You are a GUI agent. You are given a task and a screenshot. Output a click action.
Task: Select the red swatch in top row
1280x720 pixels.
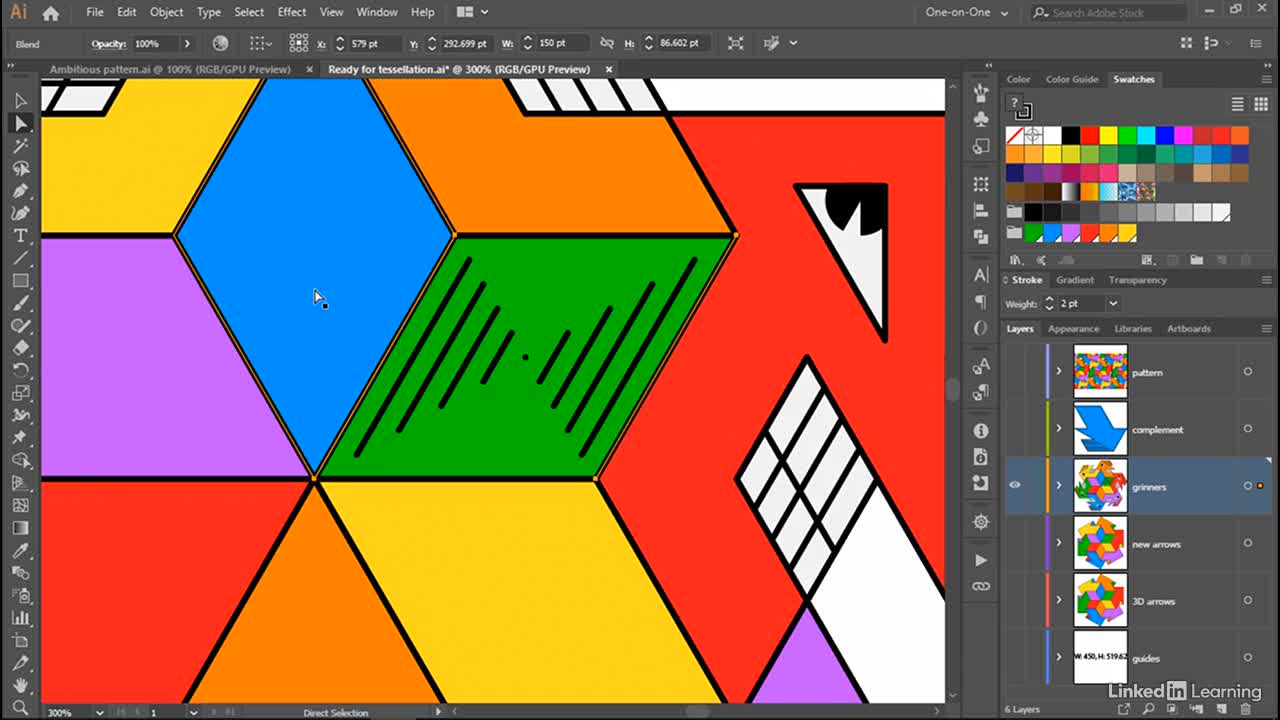click(x=1090, y=135)
